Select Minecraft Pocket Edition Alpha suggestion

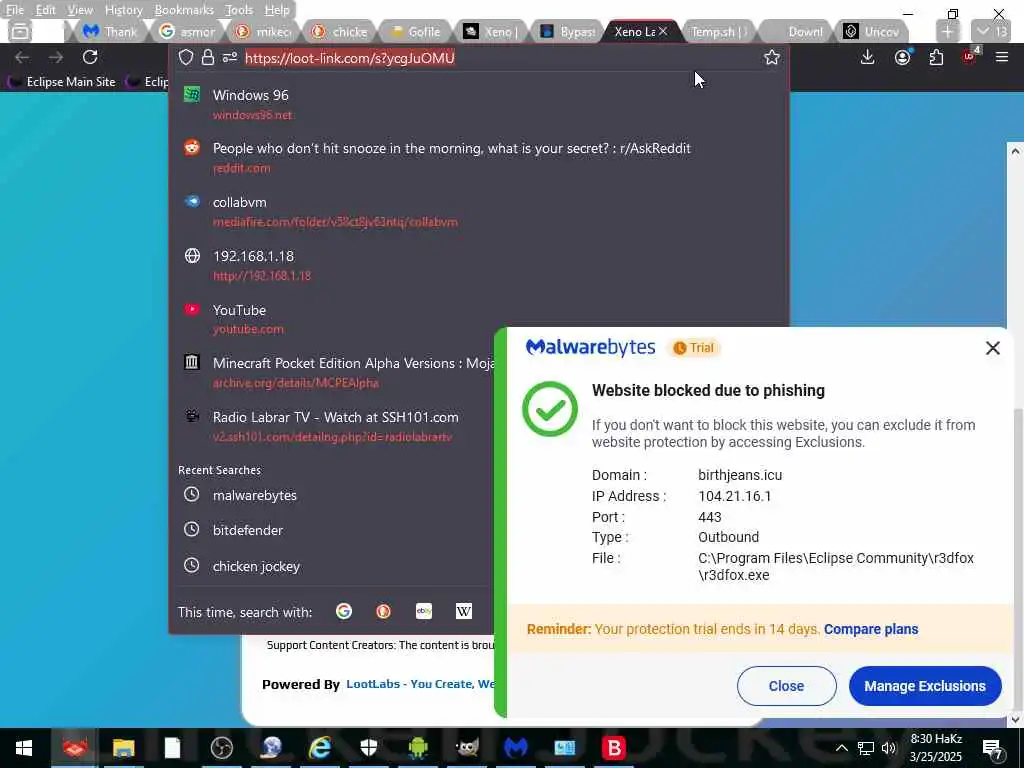click(x=333, y=372)
